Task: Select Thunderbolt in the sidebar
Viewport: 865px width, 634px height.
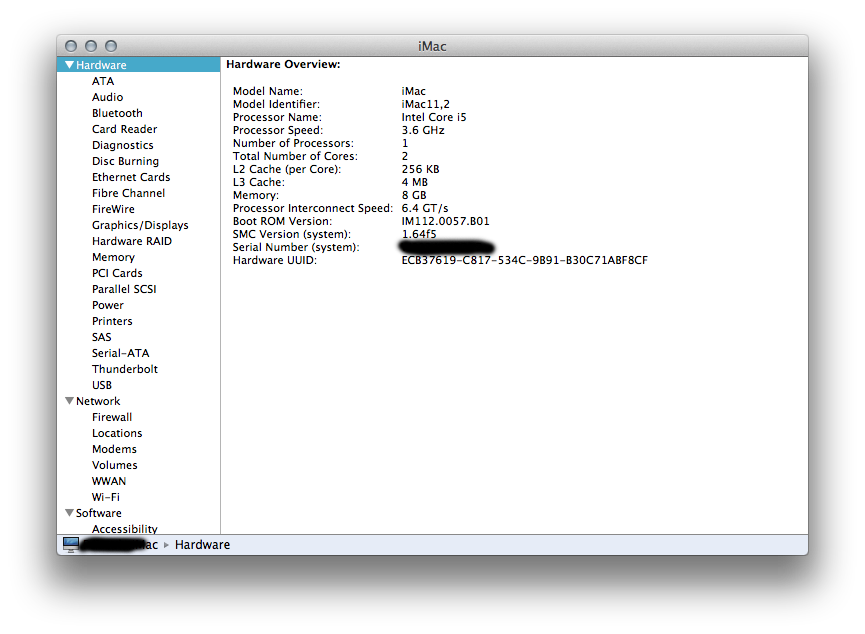Action: pyautogui.click(x=125, y=369)
